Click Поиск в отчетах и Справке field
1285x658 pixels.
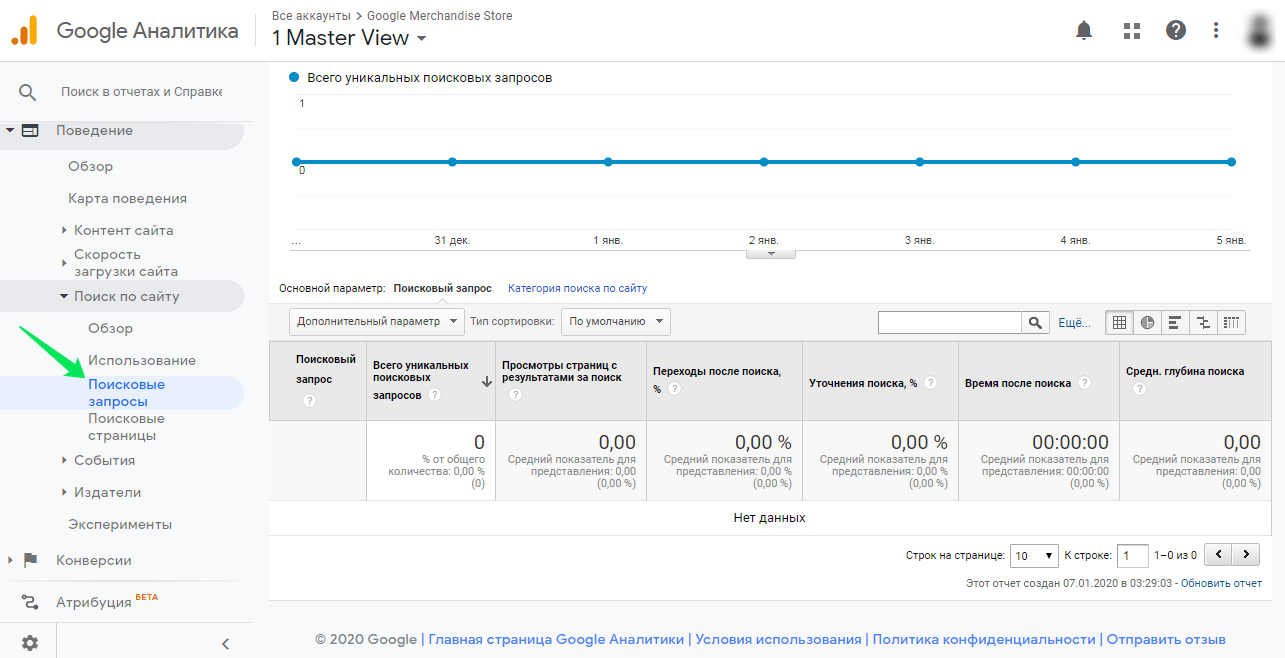(x=141, y=91)
